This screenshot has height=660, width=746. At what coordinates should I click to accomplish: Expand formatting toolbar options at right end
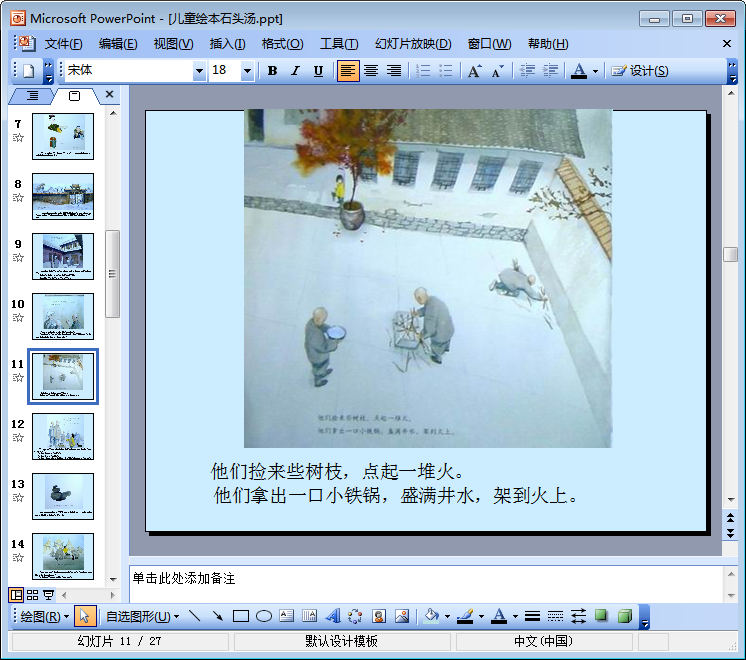[x=732, y=71]
